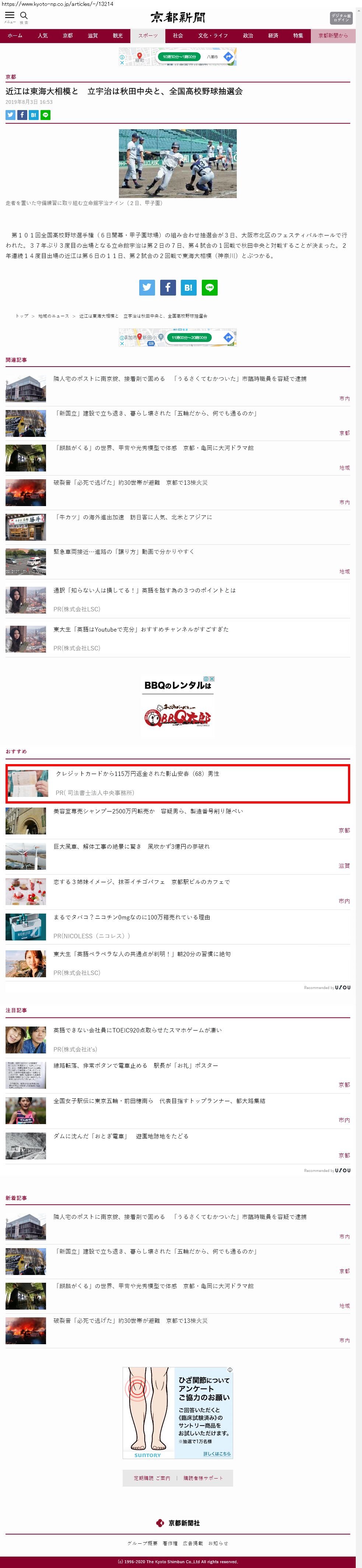The height and width of the screenshot is (1568, 362).
Task: Share via small LINE icon under headline
Action: click(x=45, y=115)
